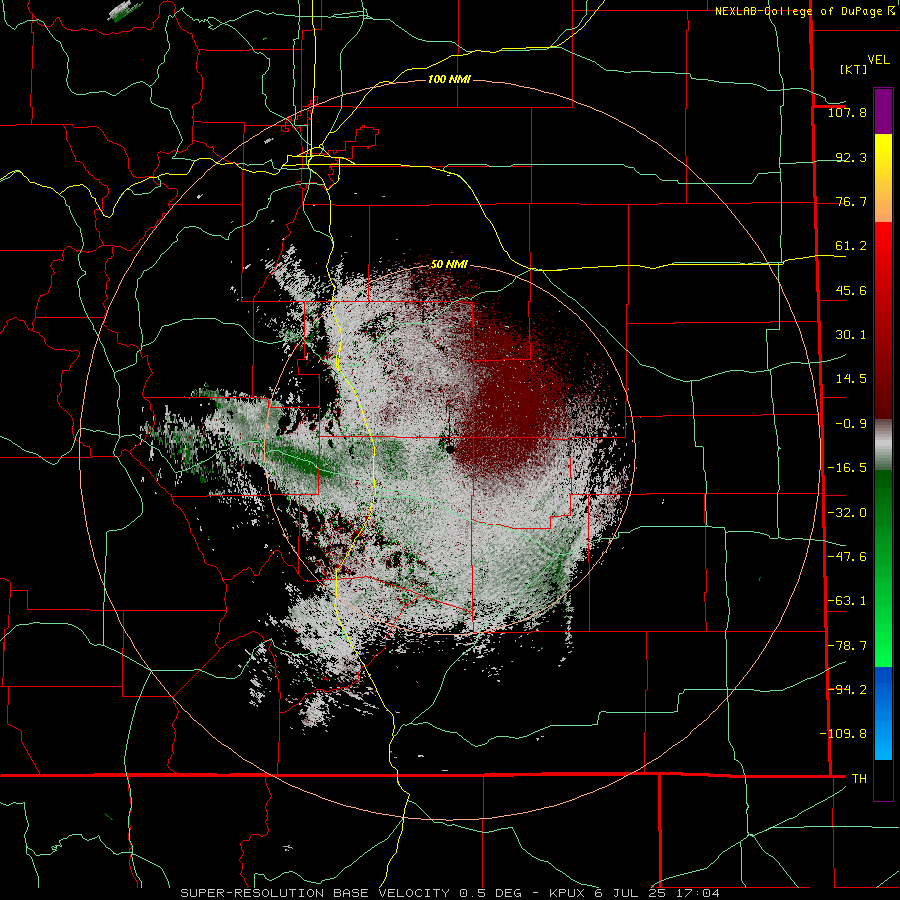Click the TH threshold label
The height and width of the screenshot is (900, 900).
click(x=859, y=779)
